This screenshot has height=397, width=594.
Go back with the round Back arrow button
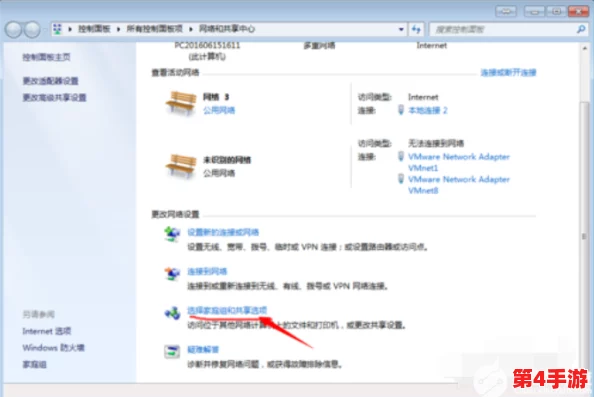[x=14, y=30]
